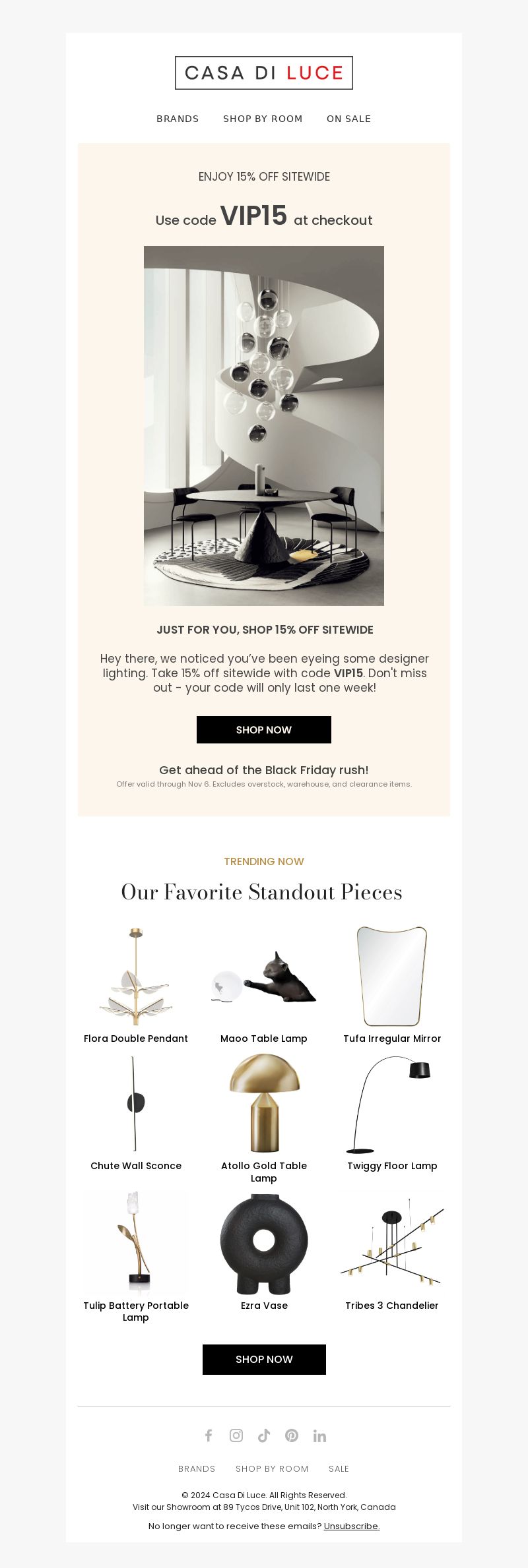The height and width of the screenshot is (1568, 528).
Task: Open the Ezra Vase product image
Action: 264,1243
